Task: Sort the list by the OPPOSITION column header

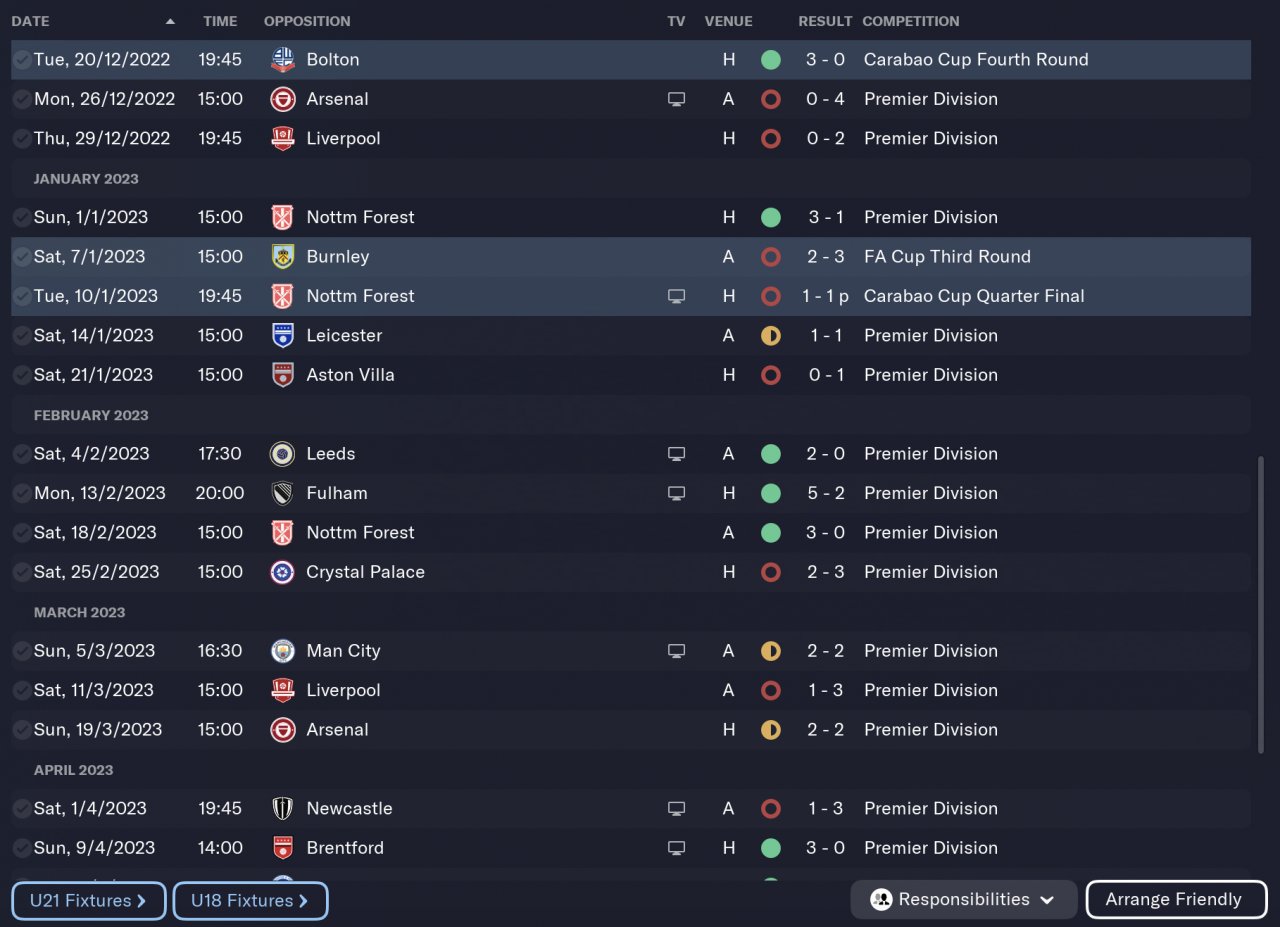Action: click(307, 21)
